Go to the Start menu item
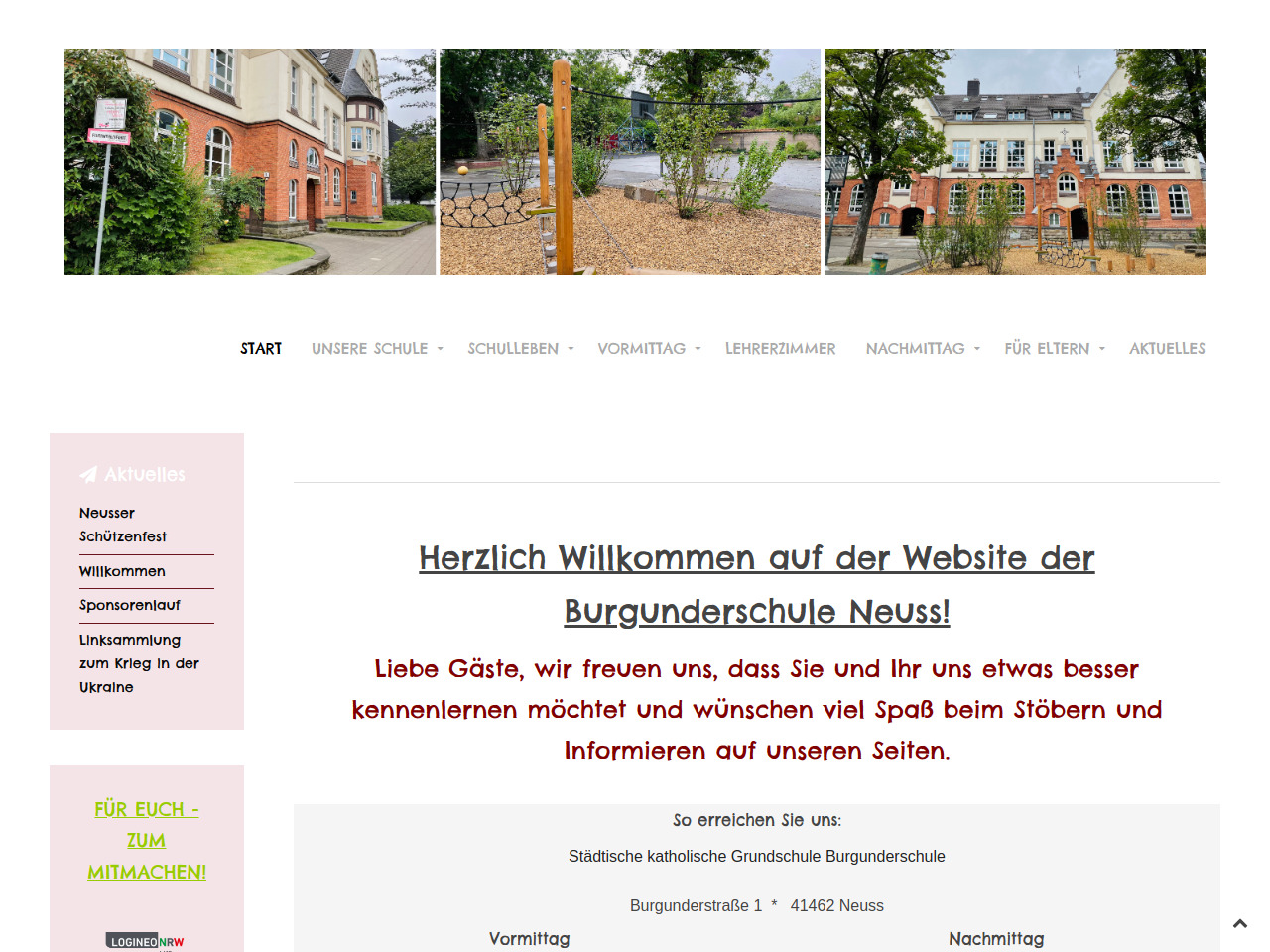This screenshot has height=952, width=1270. coord(261,349)
